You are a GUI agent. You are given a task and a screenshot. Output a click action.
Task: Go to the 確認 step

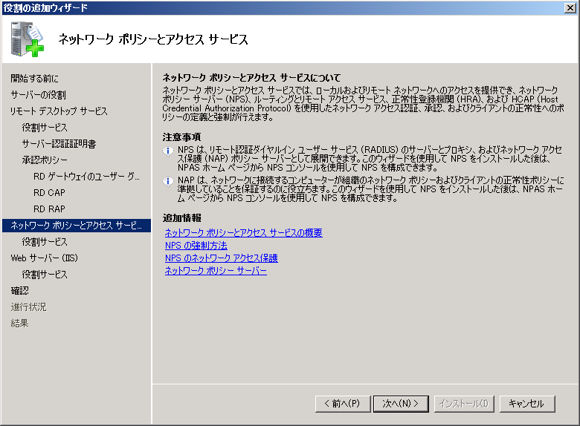click(20, 291)
